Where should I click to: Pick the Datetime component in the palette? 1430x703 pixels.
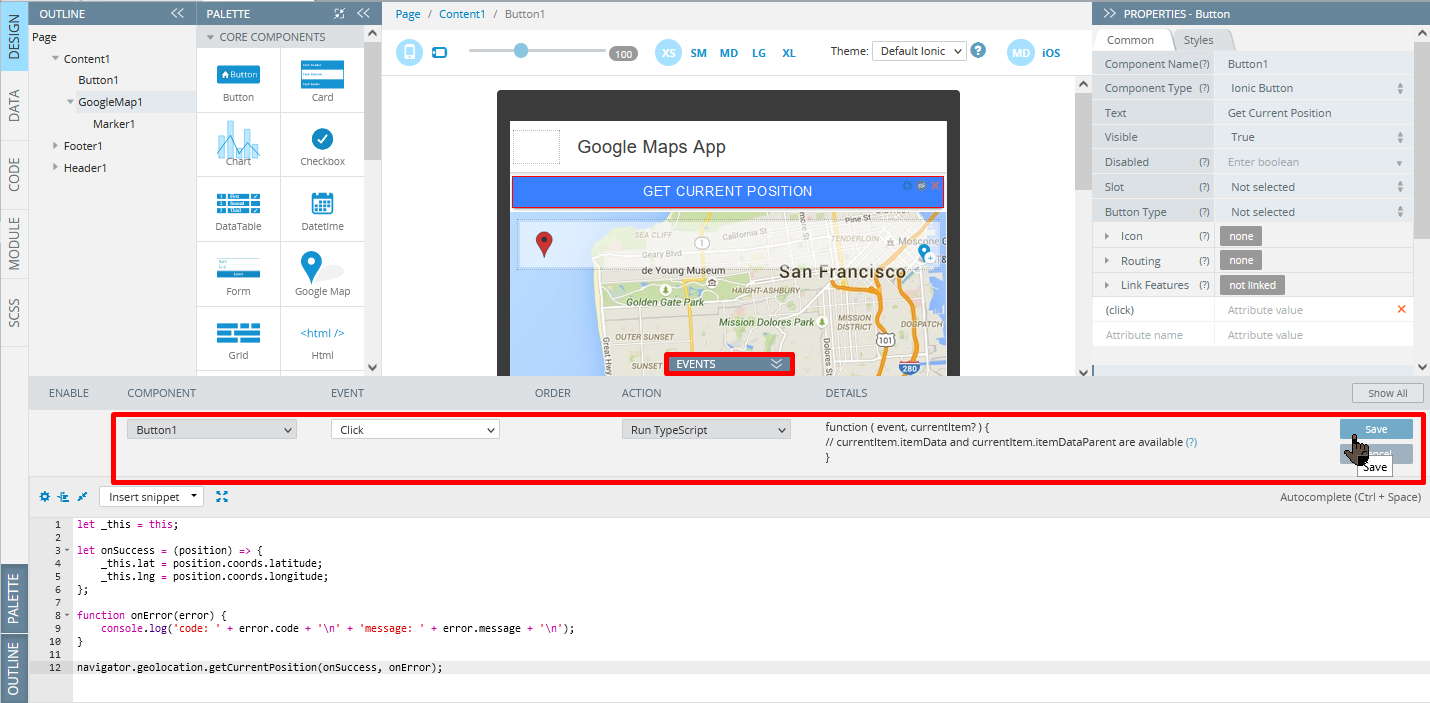(x=322, y=210)
